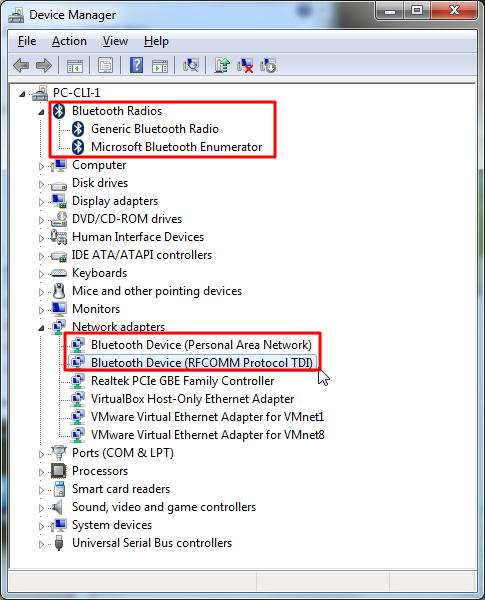Image resolution: width=485 pixels, height=600 pixels.
Task: Expand Universal Serial Bus controllers arrow
Action: click(41, 544)
